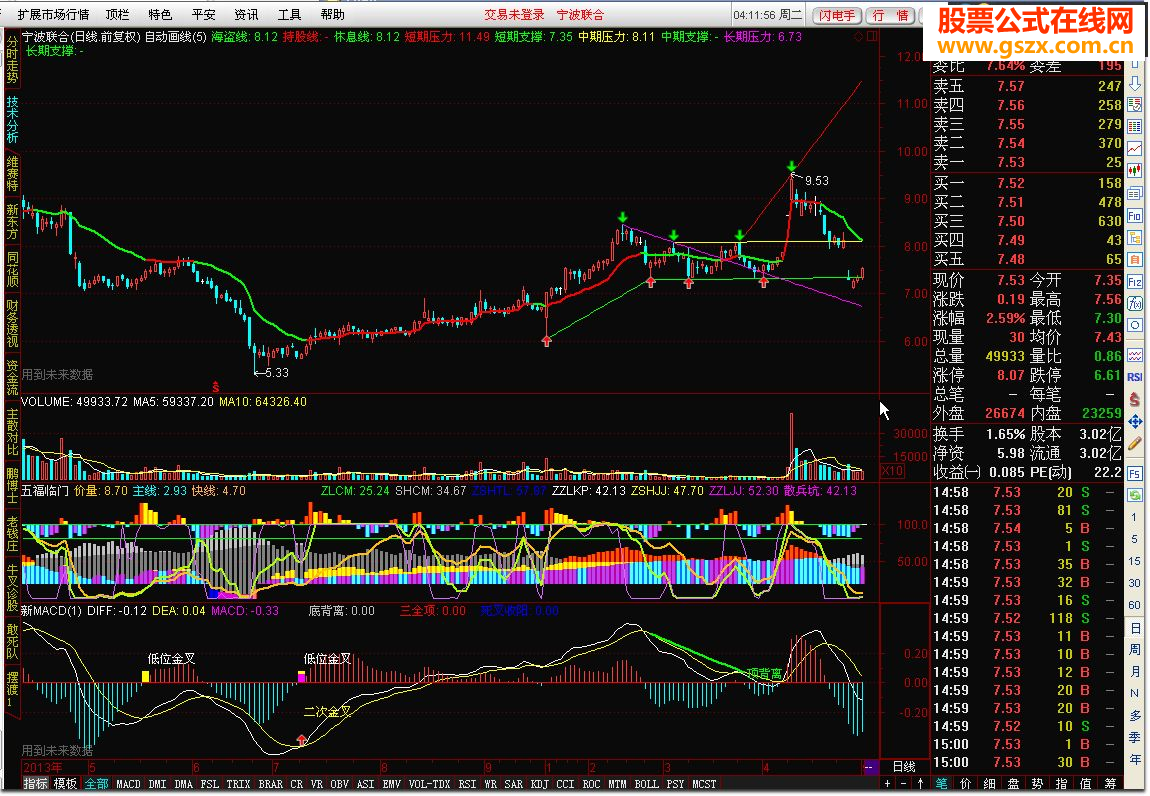The height and width of the screenshot is (796, 1150).
Task: Click the plus zoom button at bottom
Action: (x=887, y=784)
